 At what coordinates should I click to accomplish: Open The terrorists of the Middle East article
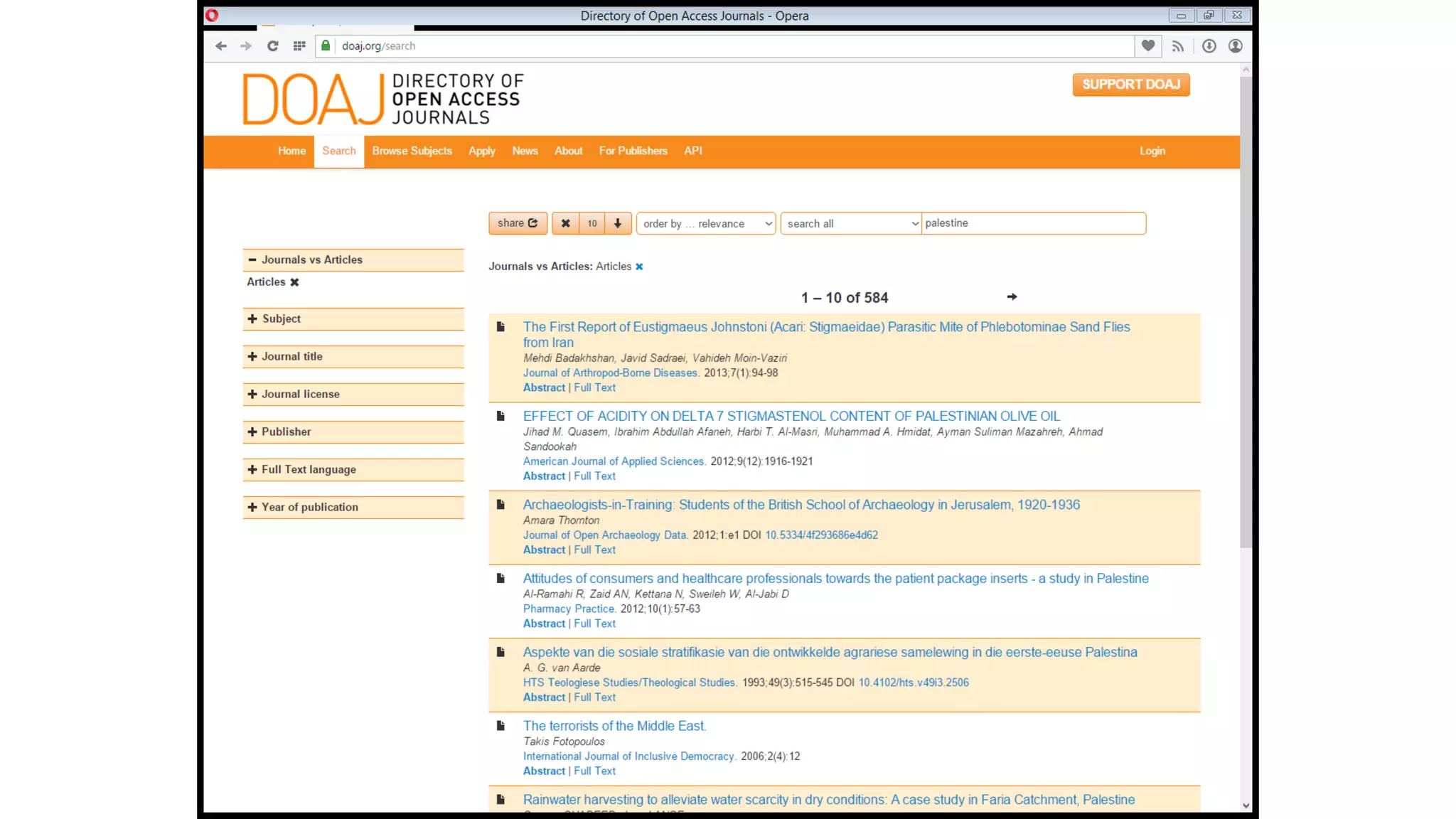coord(614,726)
